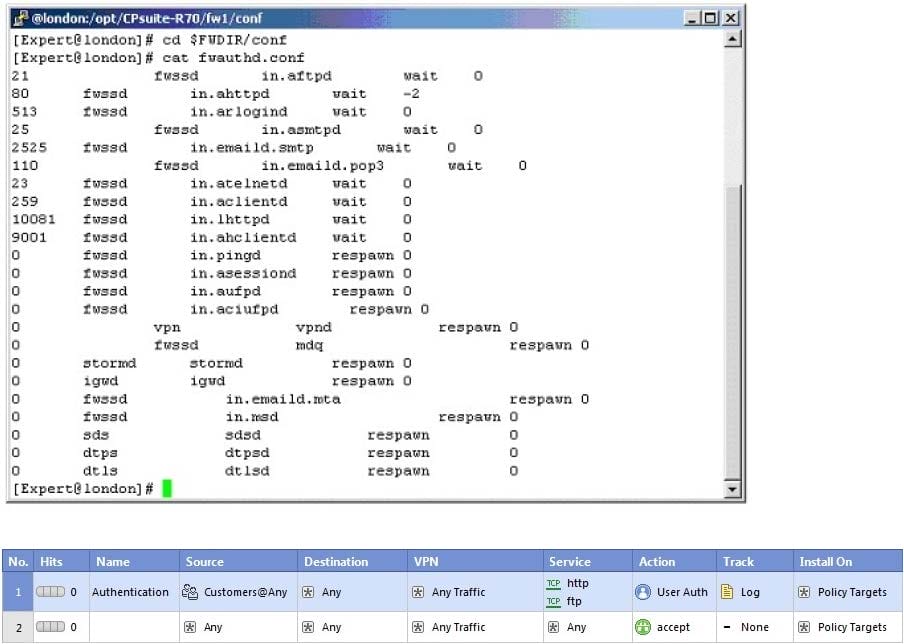Click the hits meter in rule 2
The height and width of the screenshot is (644, 904).
[x=51, y=627]
